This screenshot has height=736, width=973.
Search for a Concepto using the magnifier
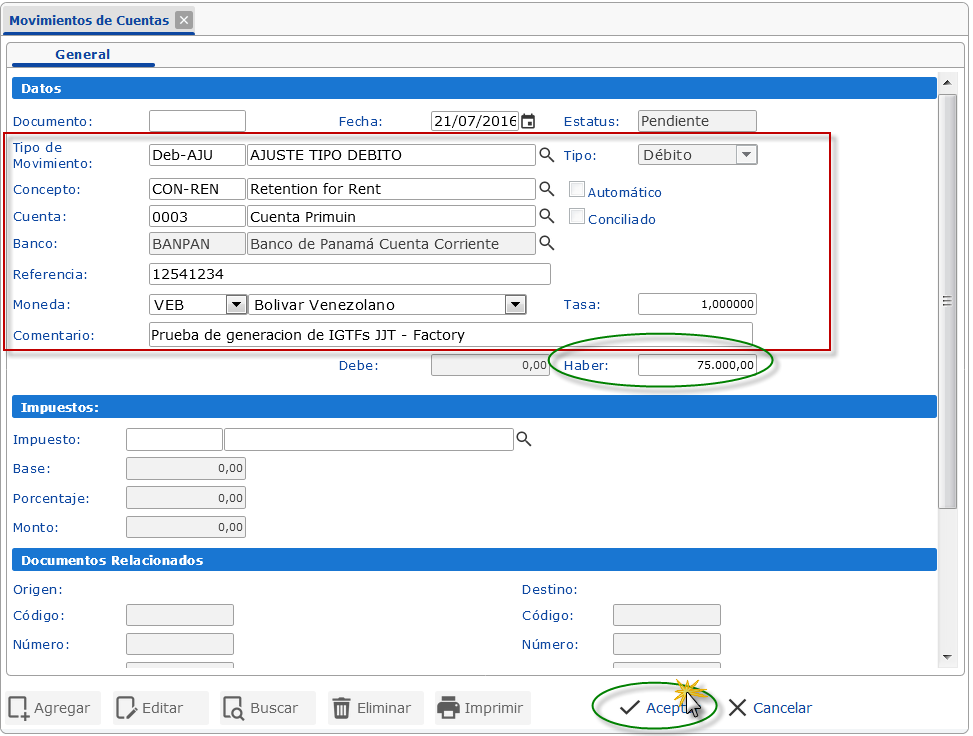(547, 188)
